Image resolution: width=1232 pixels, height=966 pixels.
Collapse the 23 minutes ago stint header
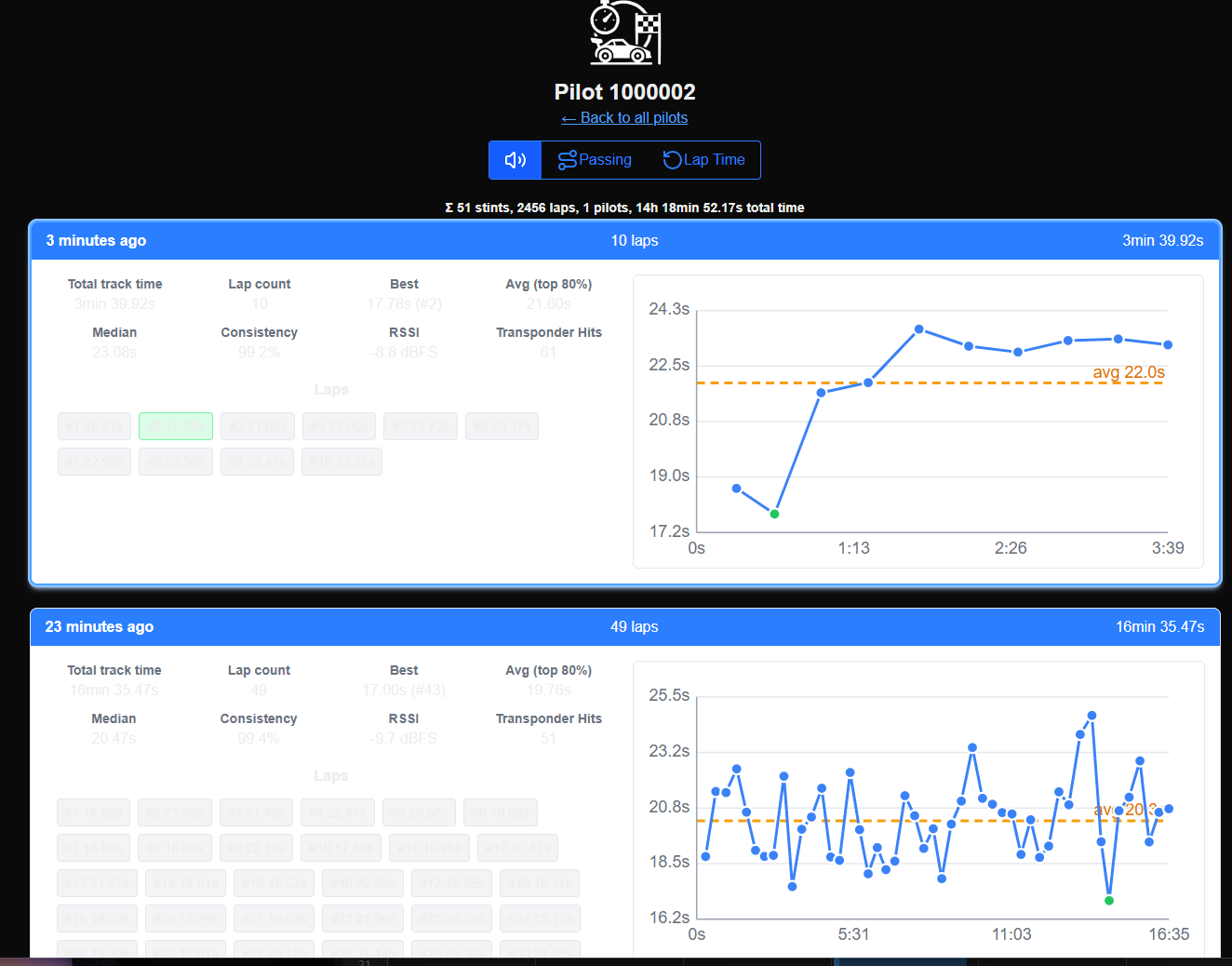pos(100,626)
